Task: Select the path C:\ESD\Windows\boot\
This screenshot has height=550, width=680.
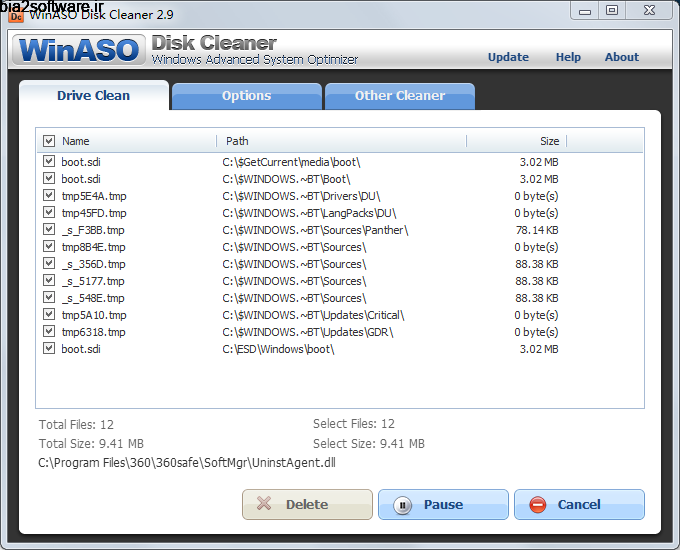Action: [278, 349]
